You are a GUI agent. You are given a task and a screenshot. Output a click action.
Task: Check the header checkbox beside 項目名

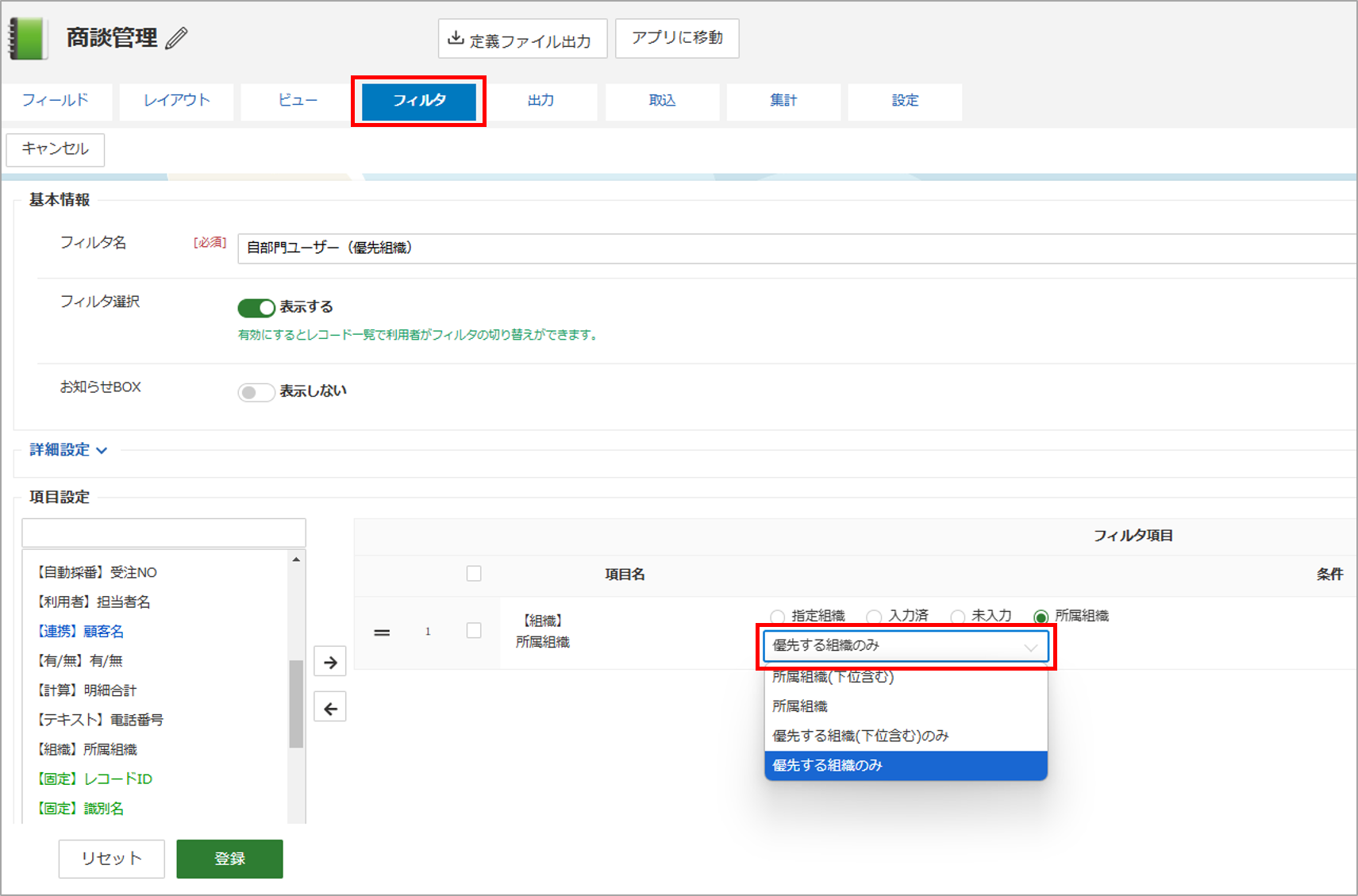coord(474,574)
